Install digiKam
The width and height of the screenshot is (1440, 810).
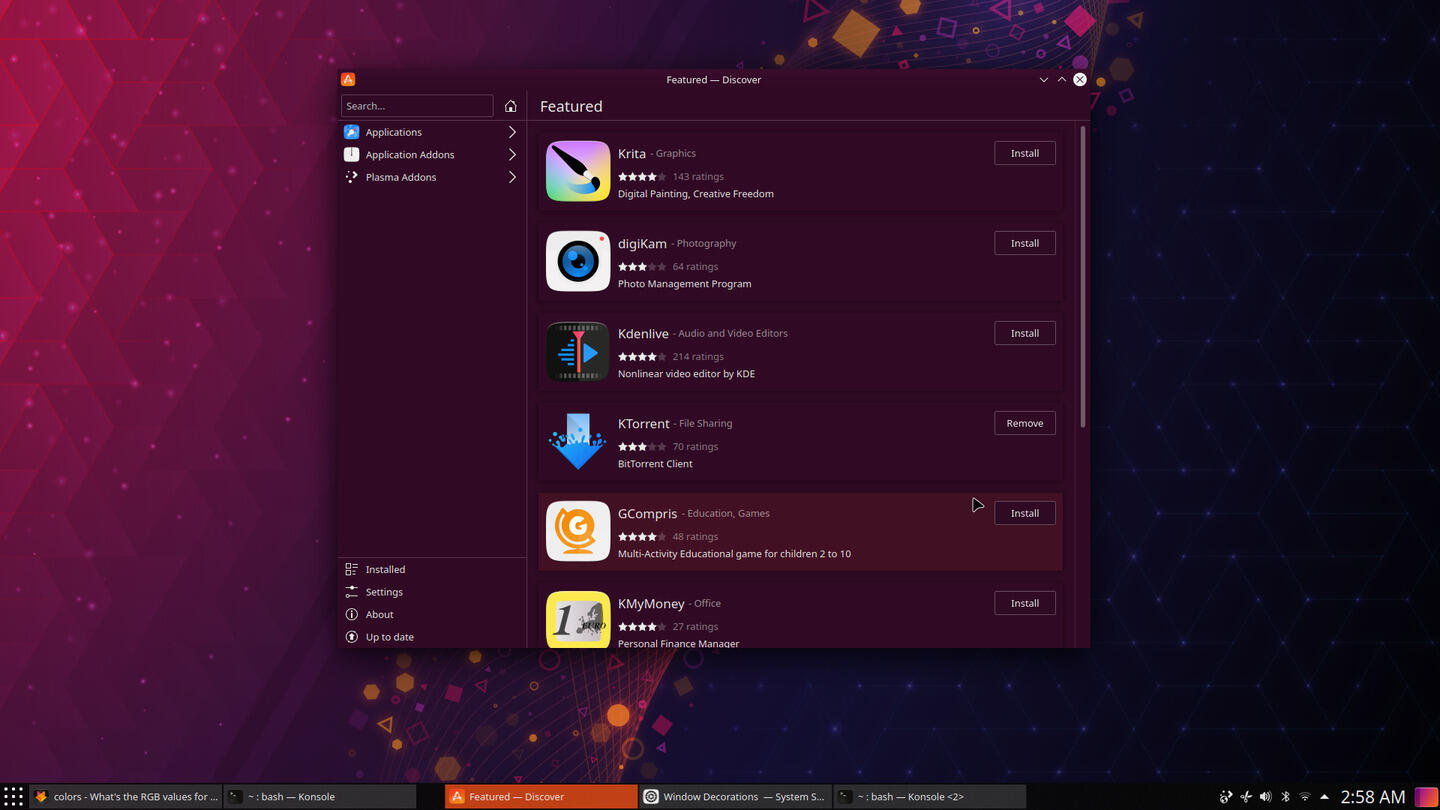[x=1025, y=243]
